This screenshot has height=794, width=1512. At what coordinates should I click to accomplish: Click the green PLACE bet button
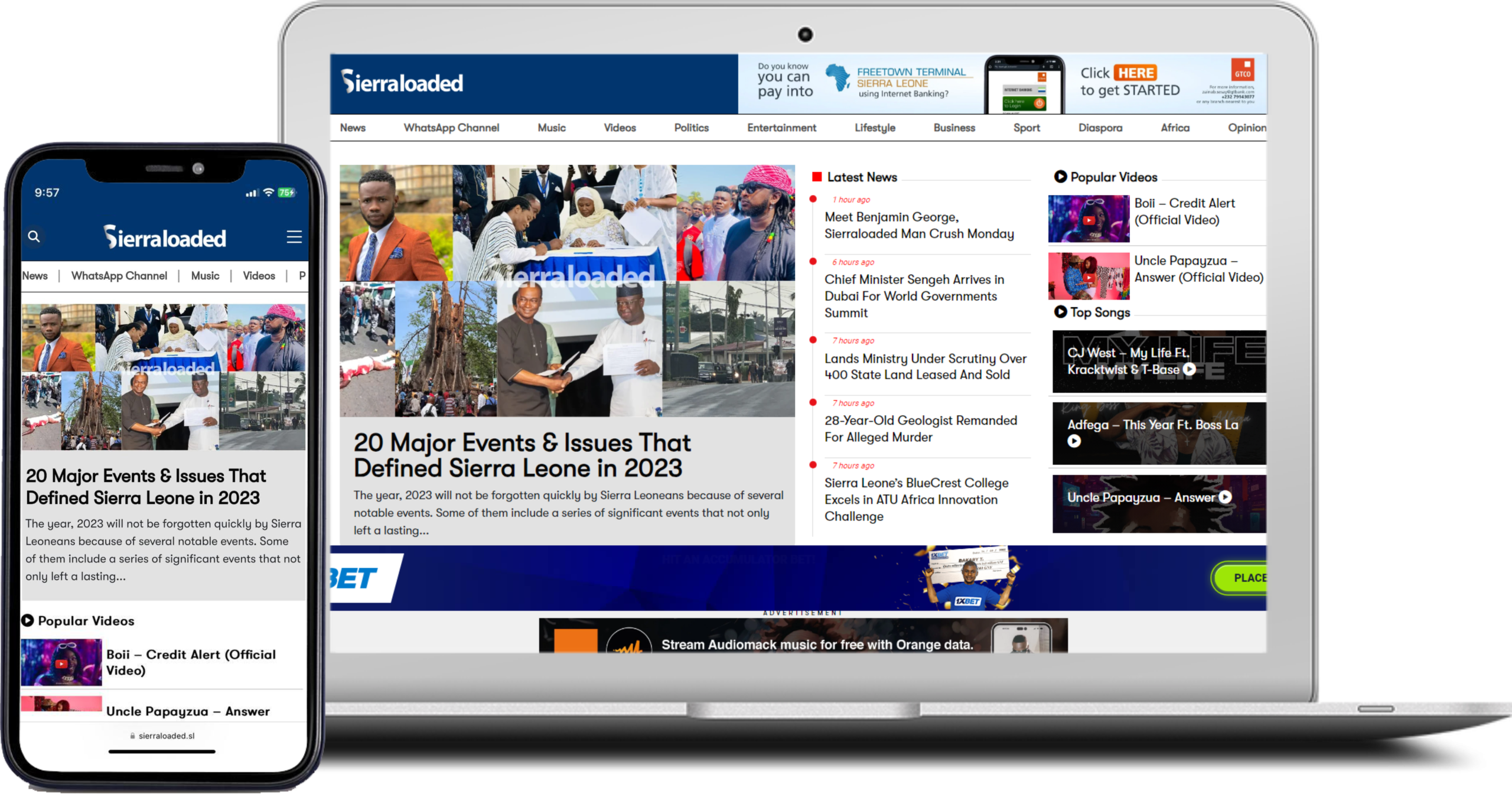click(x=1239, y=578)
